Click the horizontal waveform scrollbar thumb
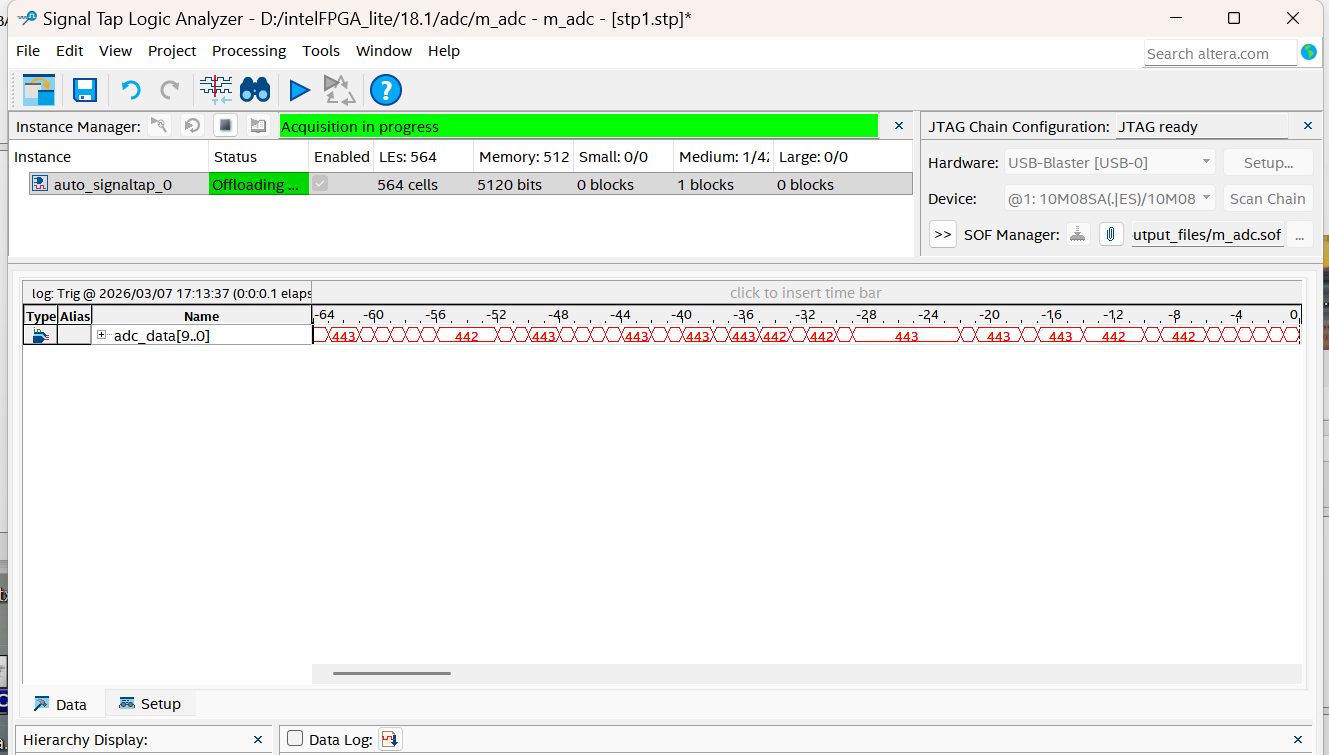Image resolution: width=1329 pixels, height=755 pixels. [392, 673]
